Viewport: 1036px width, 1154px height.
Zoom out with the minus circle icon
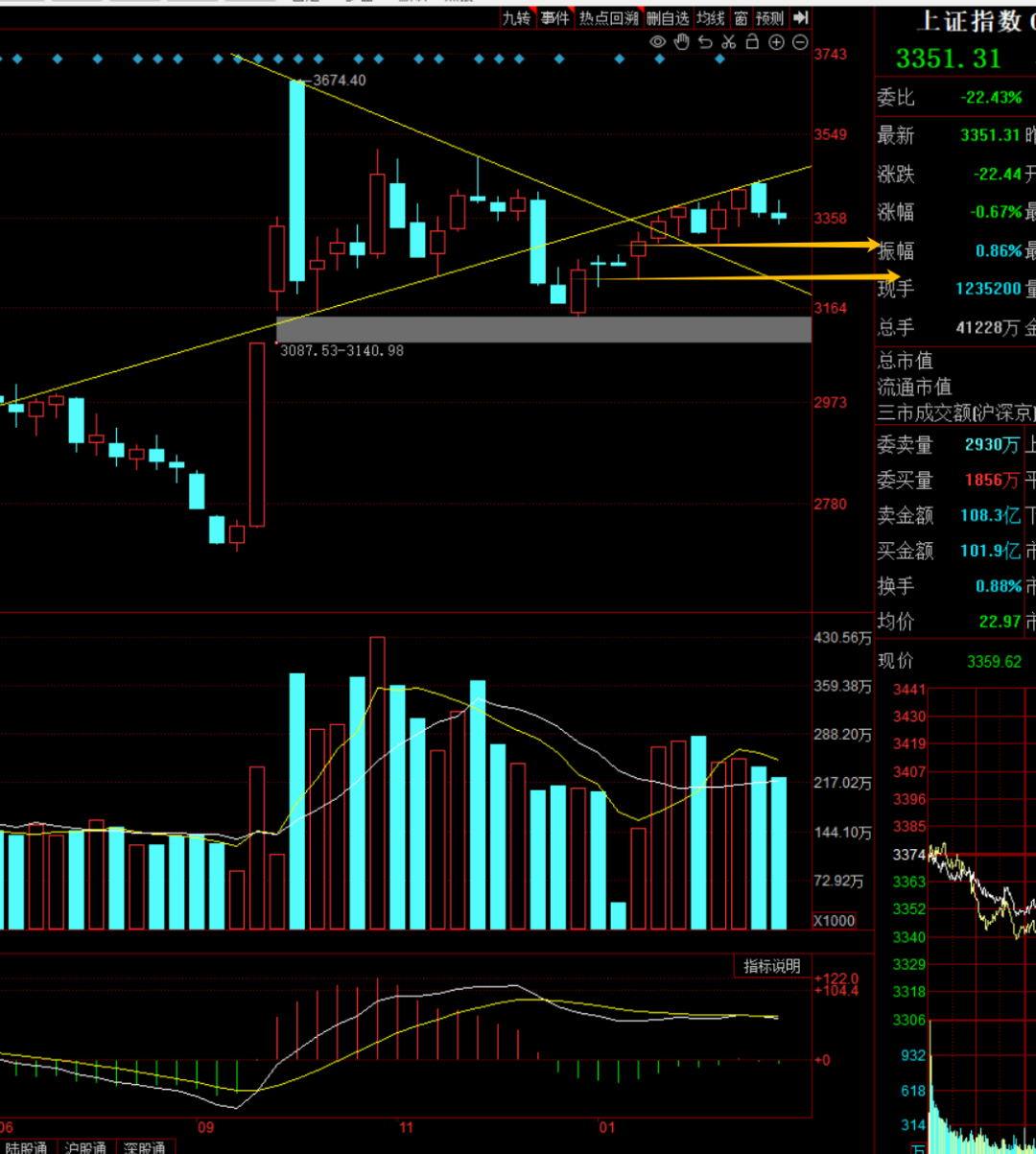point(799,42)
